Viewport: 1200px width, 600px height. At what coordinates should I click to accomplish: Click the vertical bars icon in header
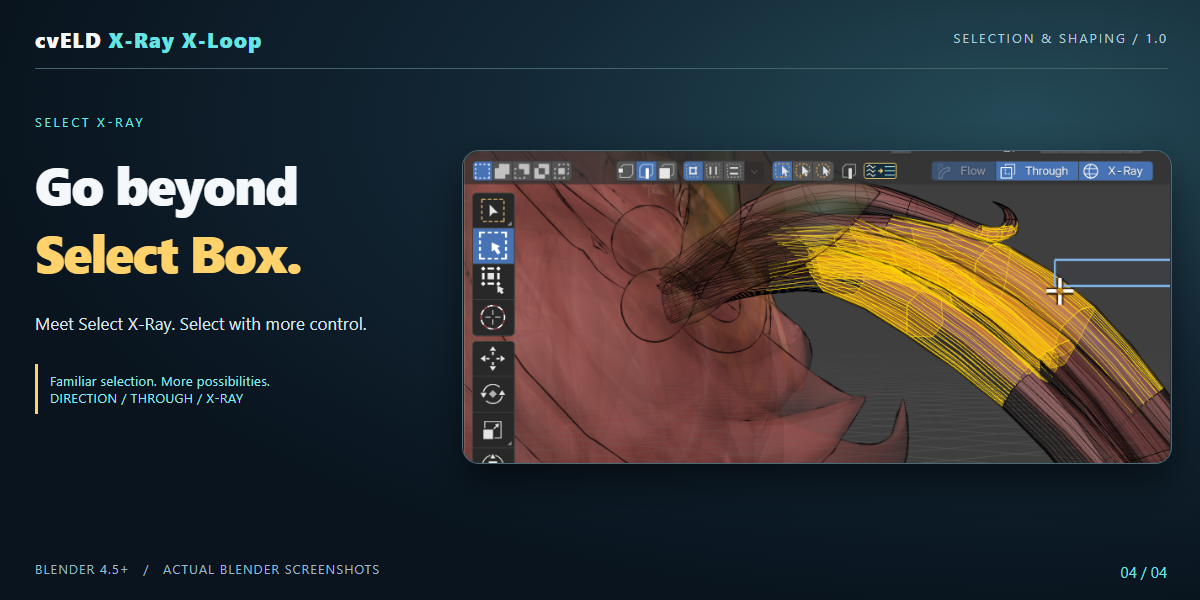pos(713,171)
